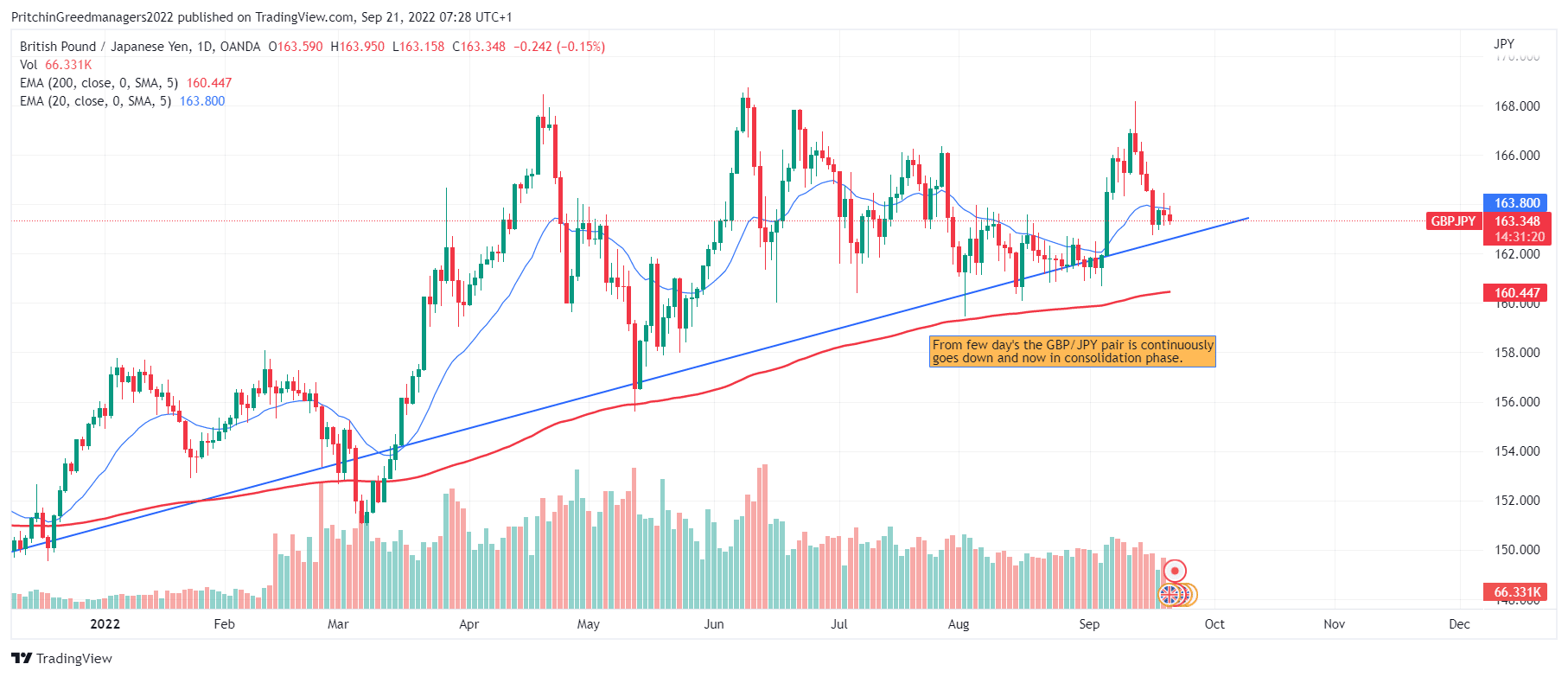This screenshot has height=677, width=1568.
Task: Click the 150.000 price axis label
Action: pos(1517,550)
